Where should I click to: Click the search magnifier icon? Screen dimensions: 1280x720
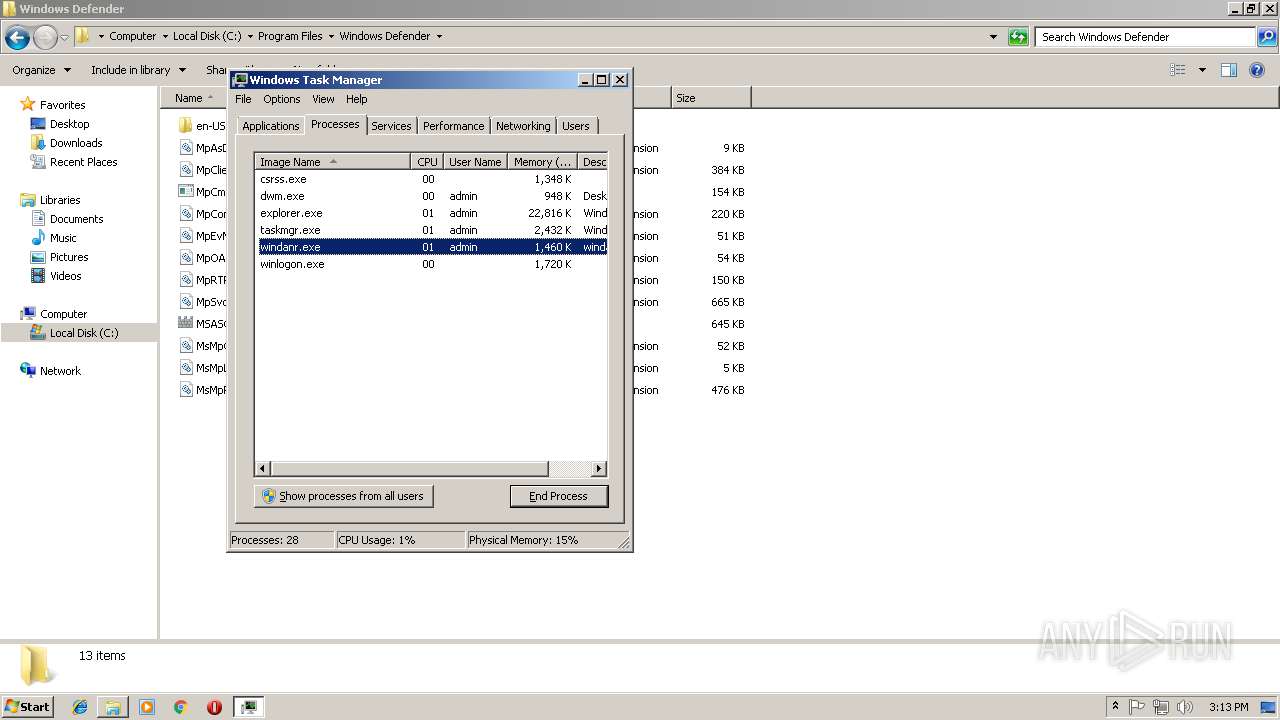pyautogui.click(x=1267, y=37)
